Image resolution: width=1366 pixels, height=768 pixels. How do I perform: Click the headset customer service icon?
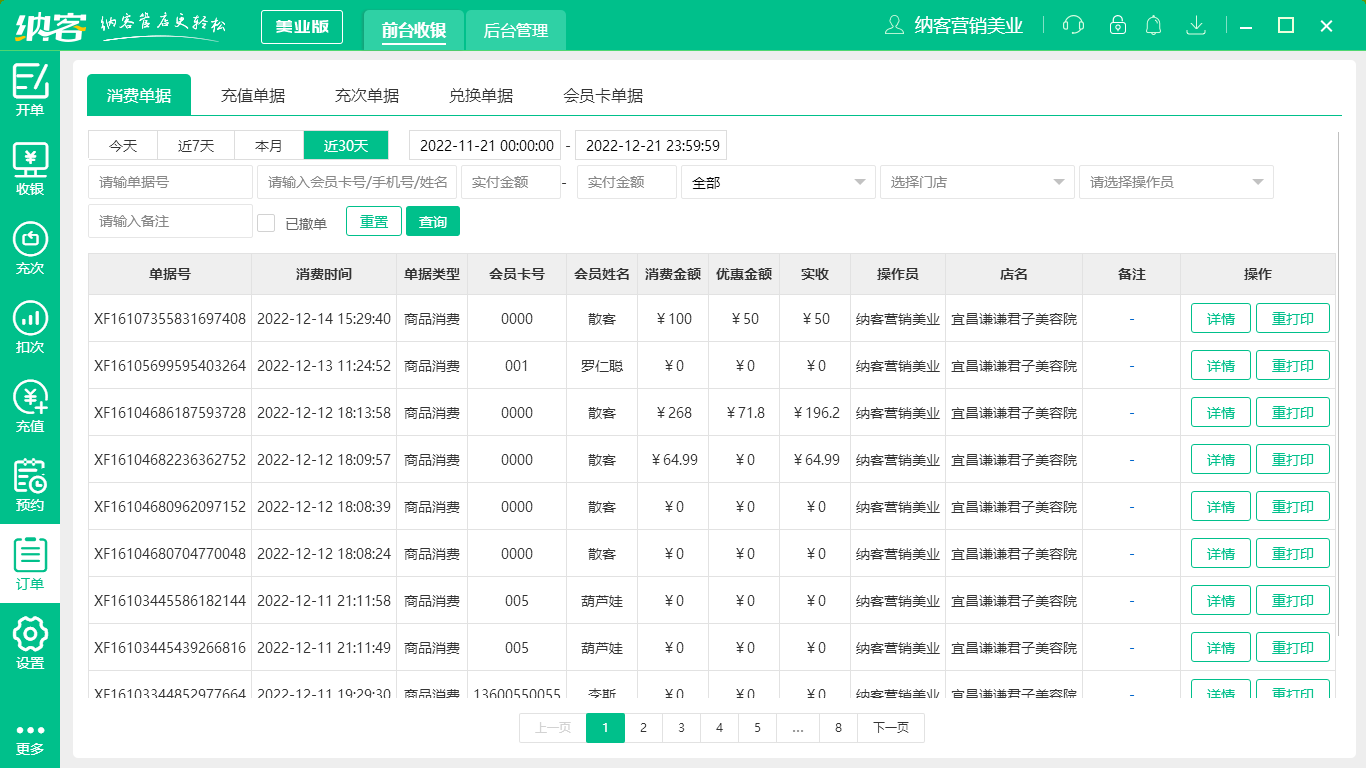coord(1073,25)
